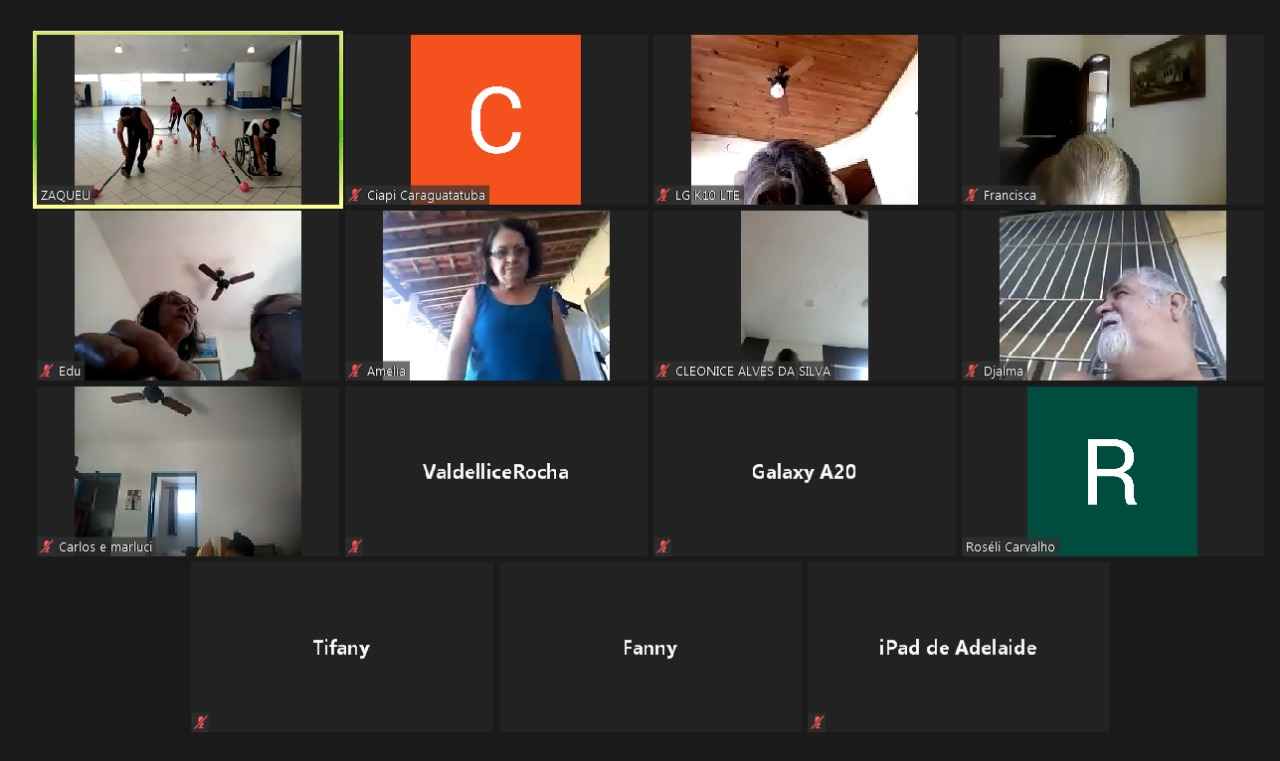Click the ValdelliceRocha name text
The width and height of the screenshot is (1280, 761).
(x=496, y=472)
